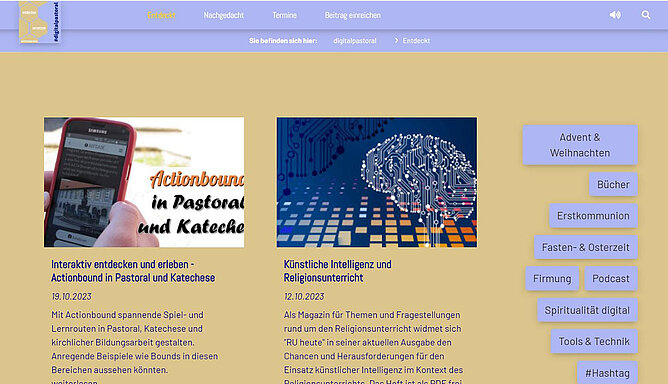Select Beitrag einreichen in navigation

pos(353,15)
